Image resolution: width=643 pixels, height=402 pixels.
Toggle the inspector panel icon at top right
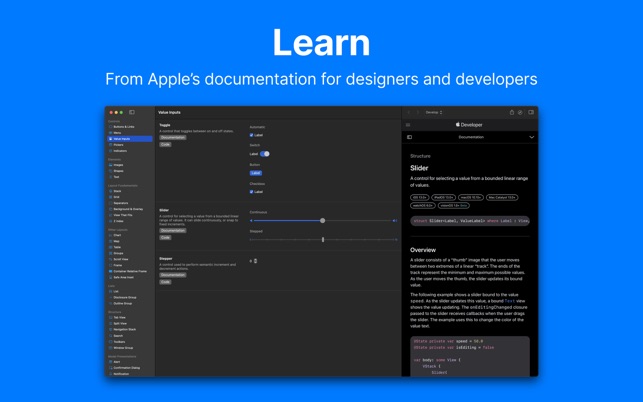(x=531, y=112)
